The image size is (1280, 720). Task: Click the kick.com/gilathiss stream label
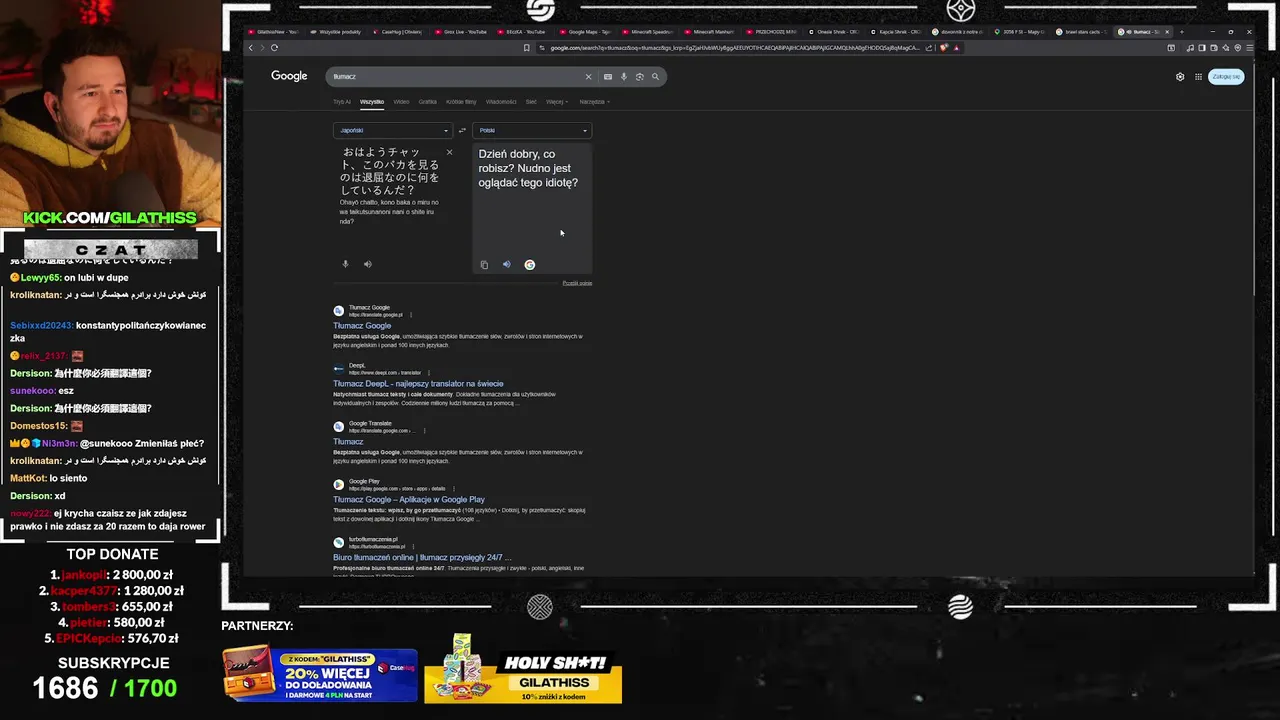pos(110,218)
